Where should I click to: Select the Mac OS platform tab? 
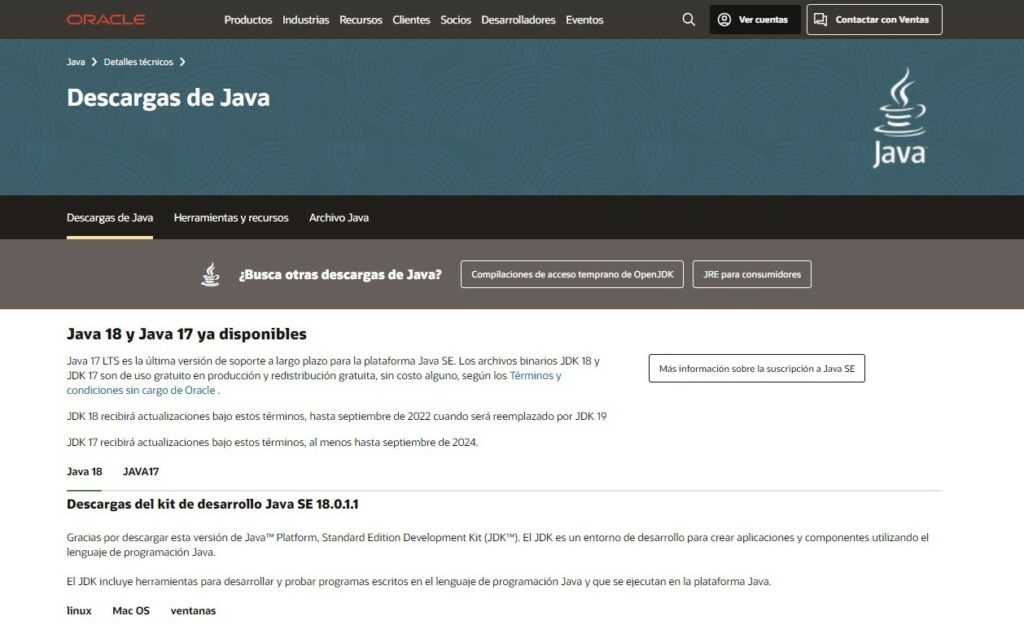(131, 611)
